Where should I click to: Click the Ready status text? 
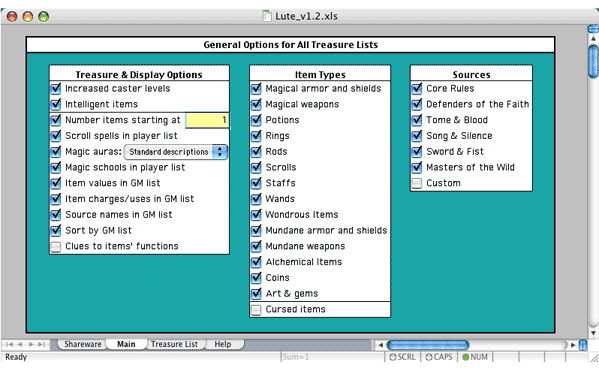pos(16,357)
